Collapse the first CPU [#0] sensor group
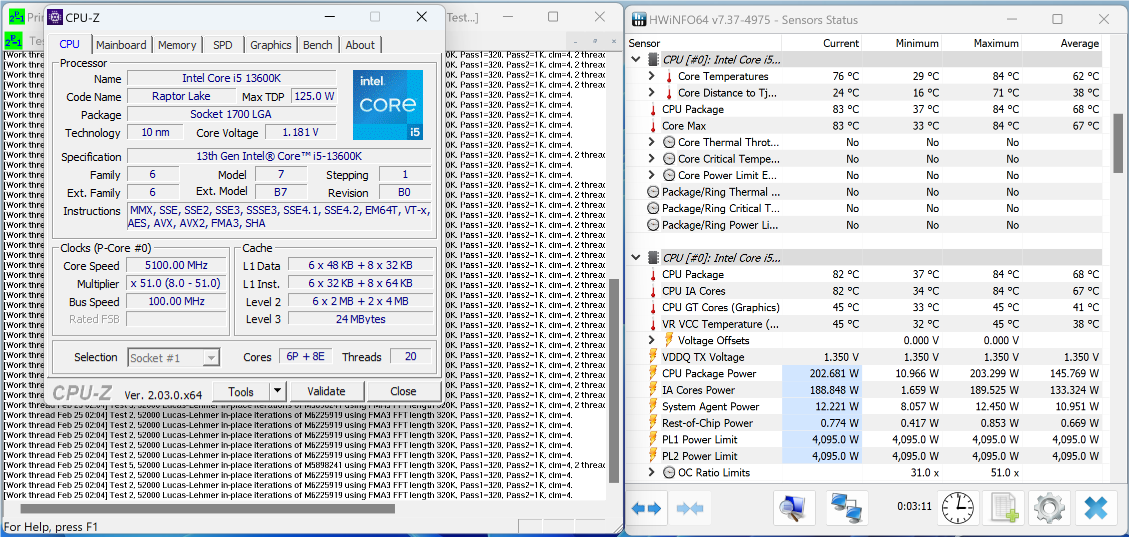Image resolution: width=1129 pixels, height=537 pixels. click(x=637, y=60)
